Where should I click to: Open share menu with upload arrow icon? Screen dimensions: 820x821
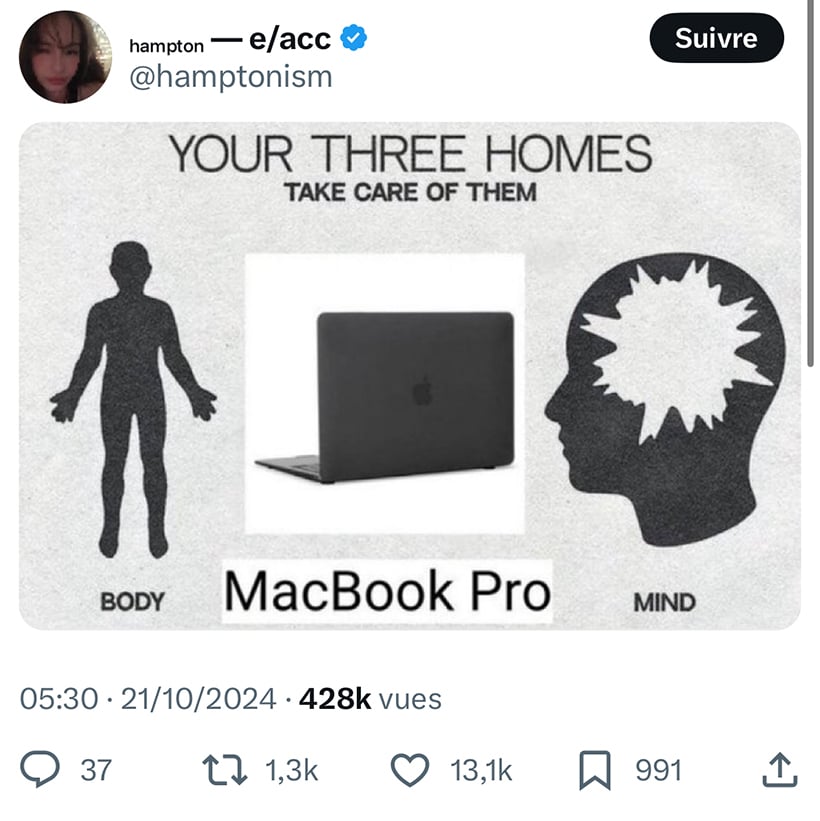(780, 770)
